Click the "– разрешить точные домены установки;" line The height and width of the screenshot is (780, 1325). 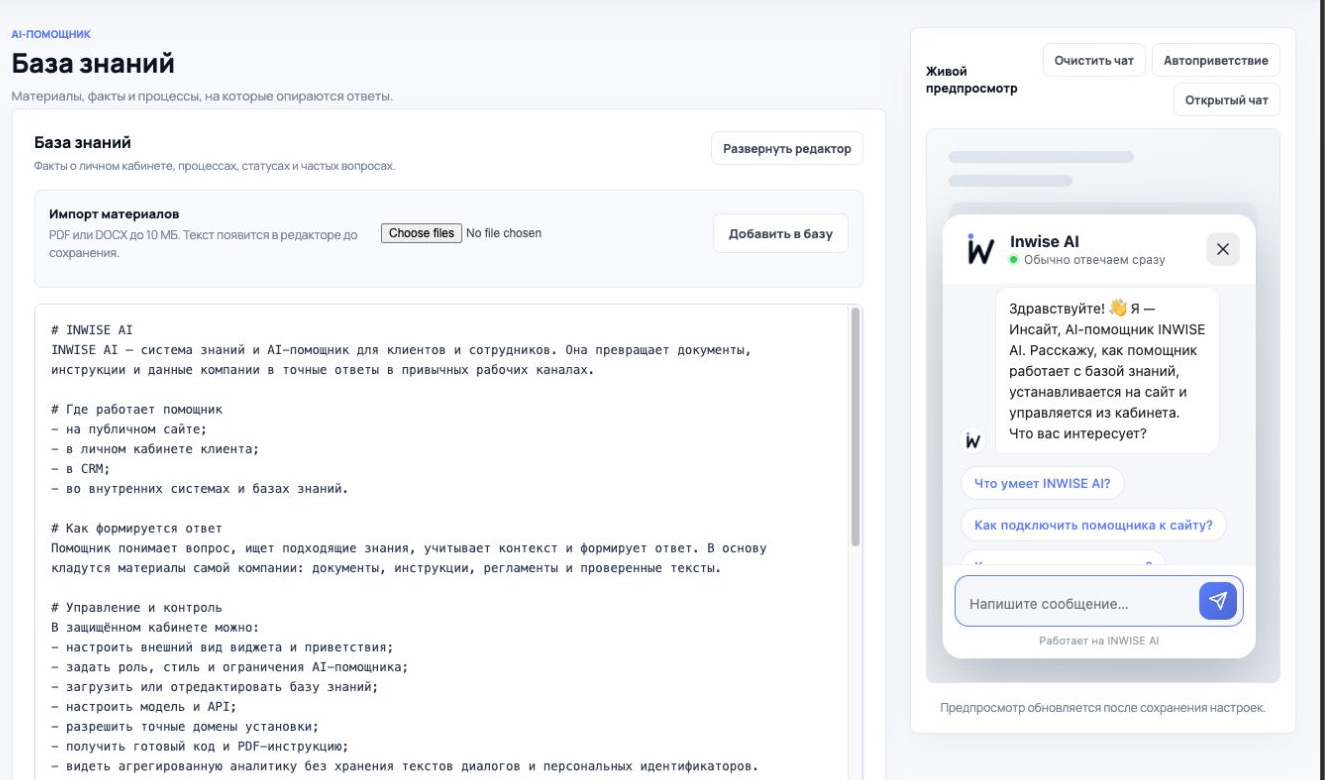[x=185, y=726]
